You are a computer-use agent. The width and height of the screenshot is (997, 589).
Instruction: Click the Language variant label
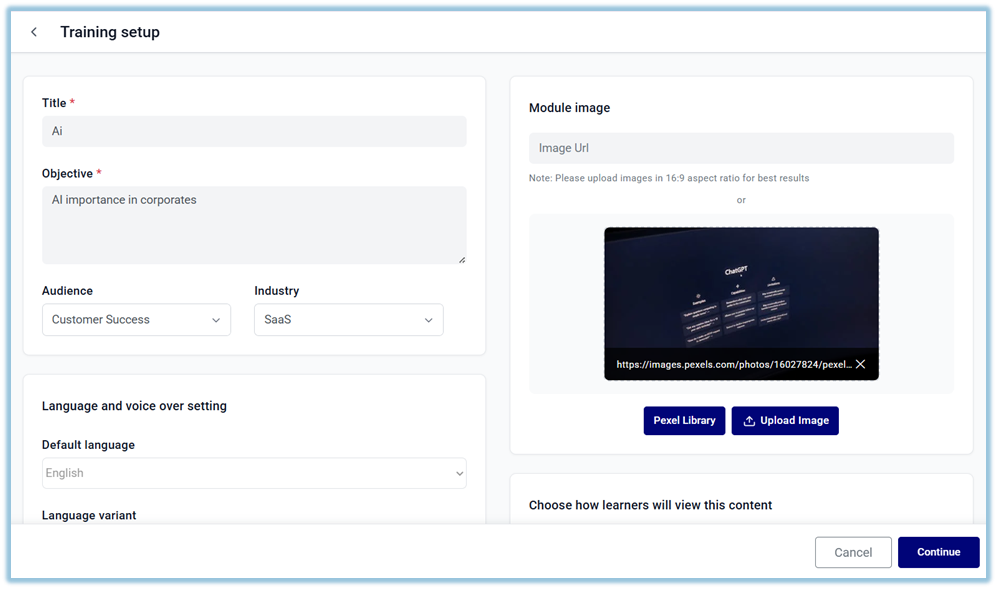89,515
